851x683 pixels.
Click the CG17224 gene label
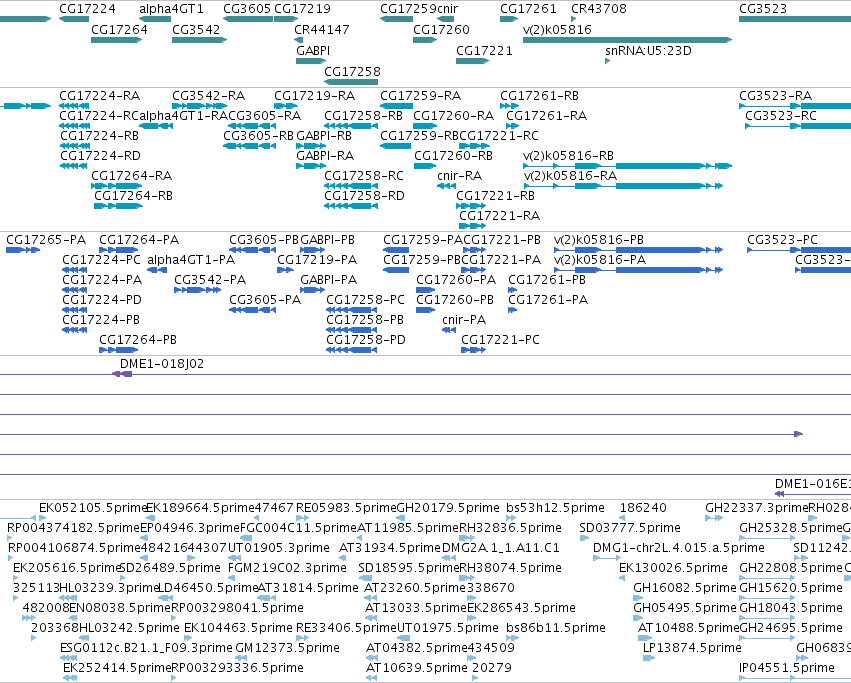(x=87, y=9)
